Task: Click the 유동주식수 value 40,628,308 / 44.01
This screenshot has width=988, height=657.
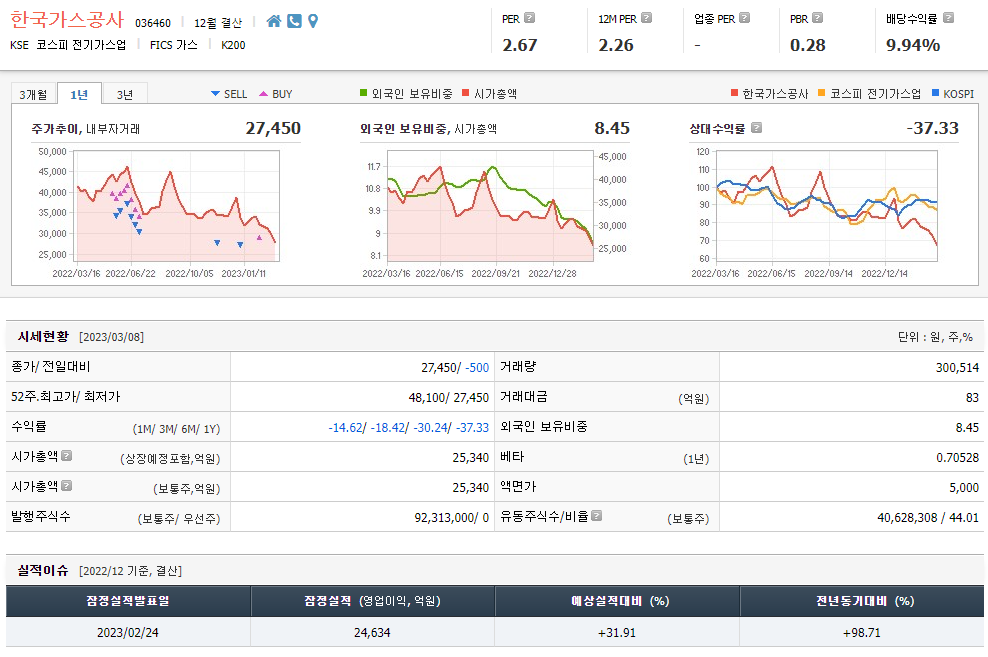Action: pyautogui.click(x=928, y=518)
